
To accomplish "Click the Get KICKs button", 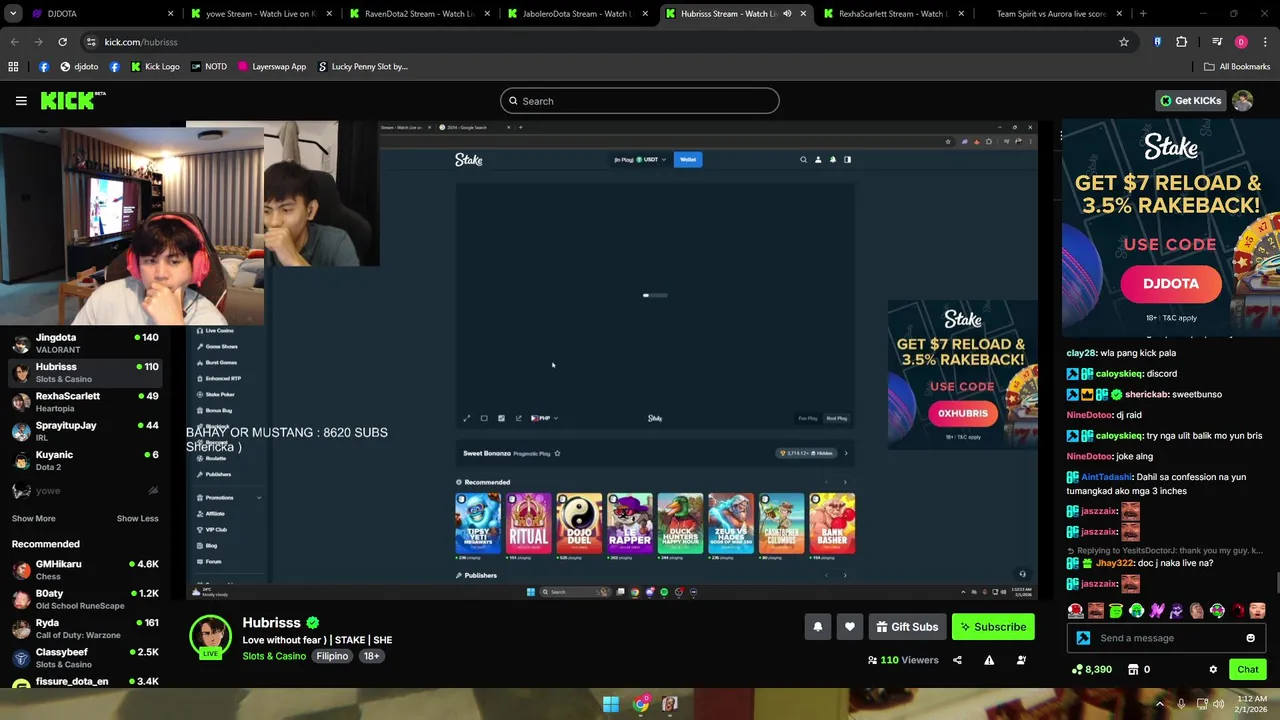I will (x=1191, y=100).
